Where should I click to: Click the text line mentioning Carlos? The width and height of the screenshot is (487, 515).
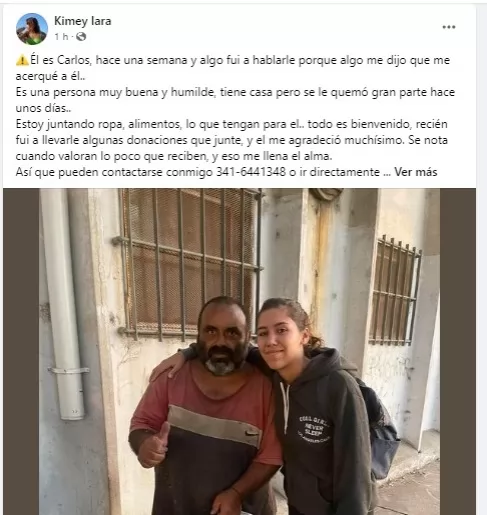[233, 60]
